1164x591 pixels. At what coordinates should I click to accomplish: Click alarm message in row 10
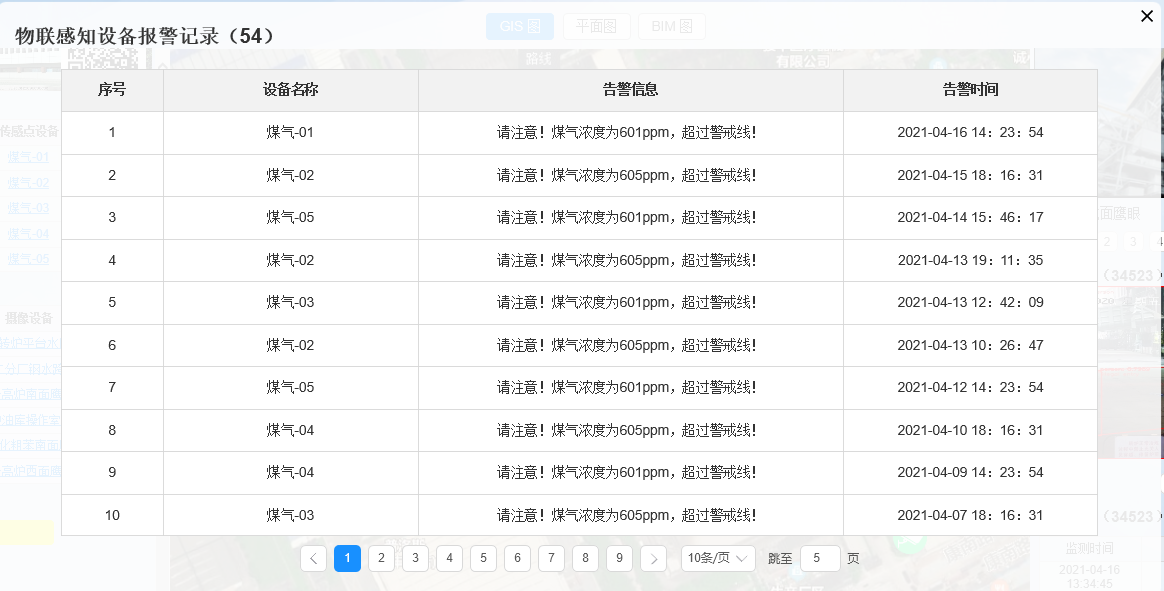coord(627,515)
